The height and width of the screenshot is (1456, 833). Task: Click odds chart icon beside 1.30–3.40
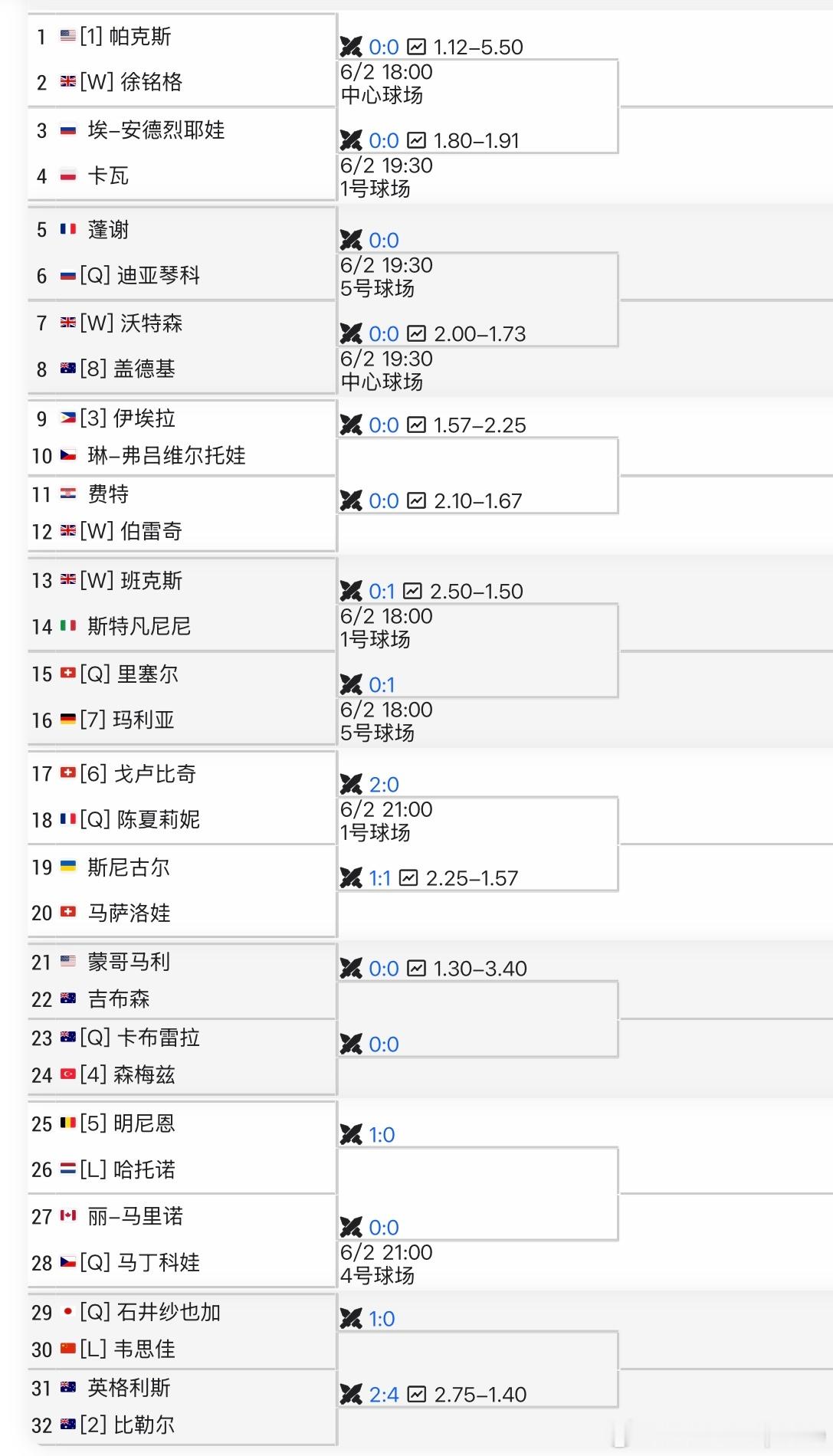tap(416, 968)
